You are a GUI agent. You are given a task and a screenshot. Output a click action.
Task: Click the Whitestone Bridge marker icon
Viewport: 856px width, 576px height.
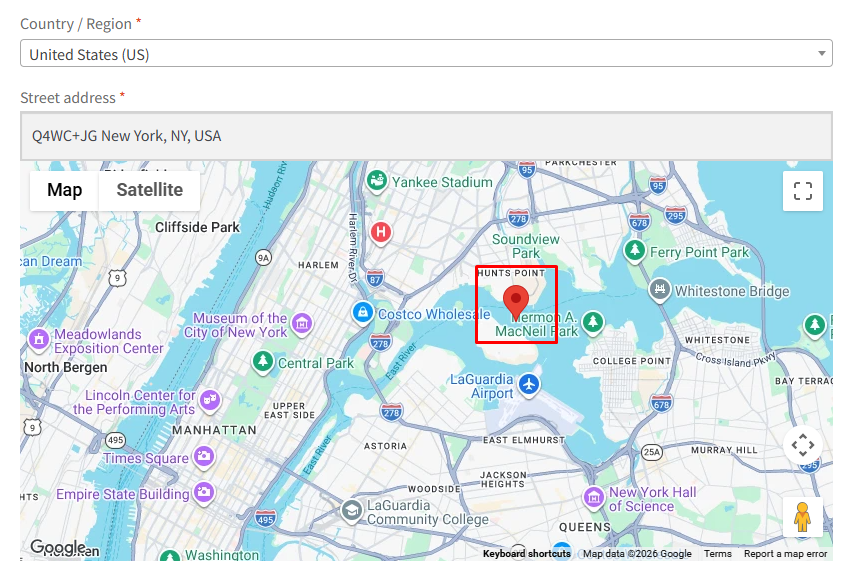[x=659, y=289]
